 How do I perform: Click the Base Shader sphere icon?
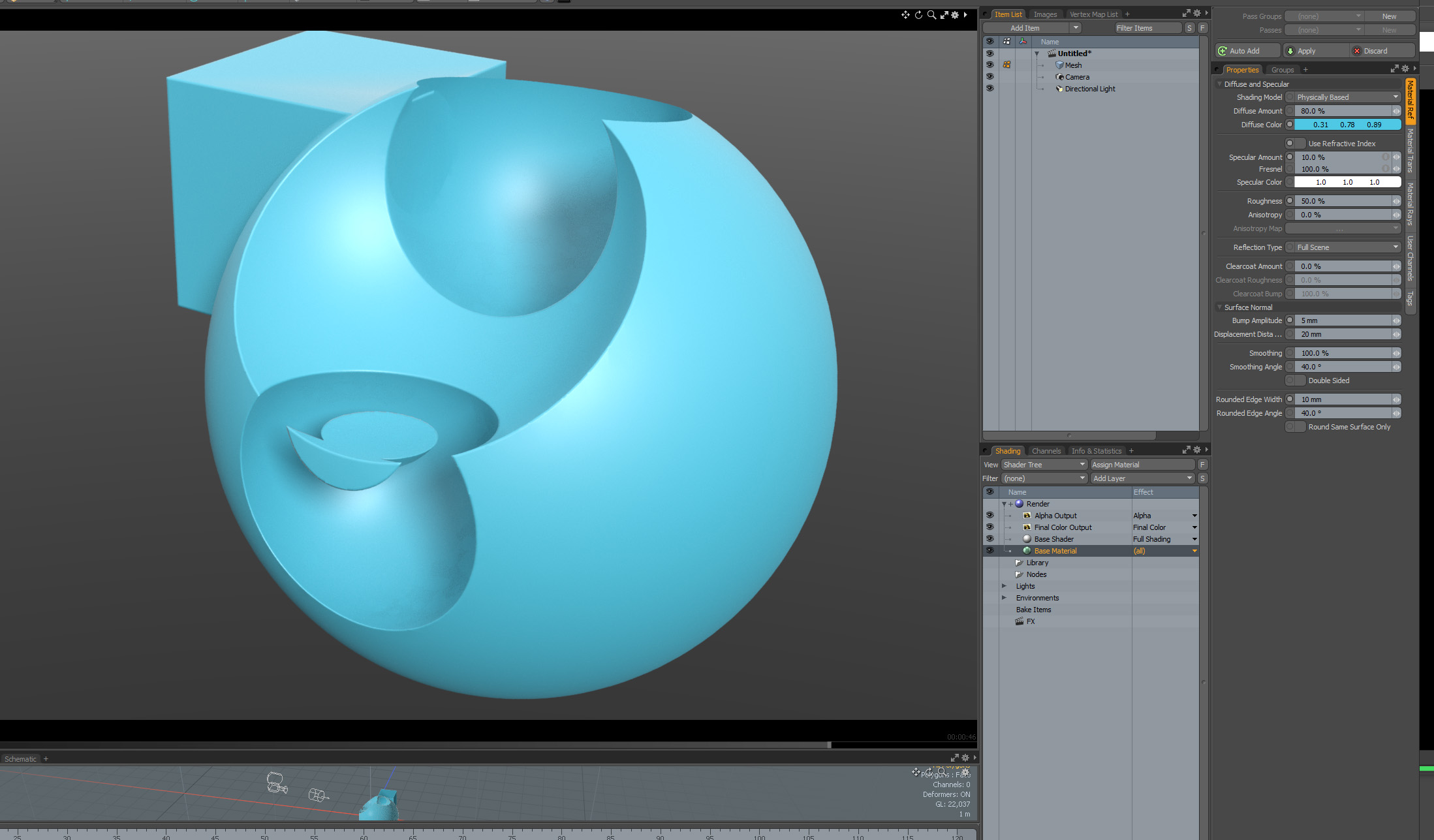pyautogui.click(x=1027, y=539)
